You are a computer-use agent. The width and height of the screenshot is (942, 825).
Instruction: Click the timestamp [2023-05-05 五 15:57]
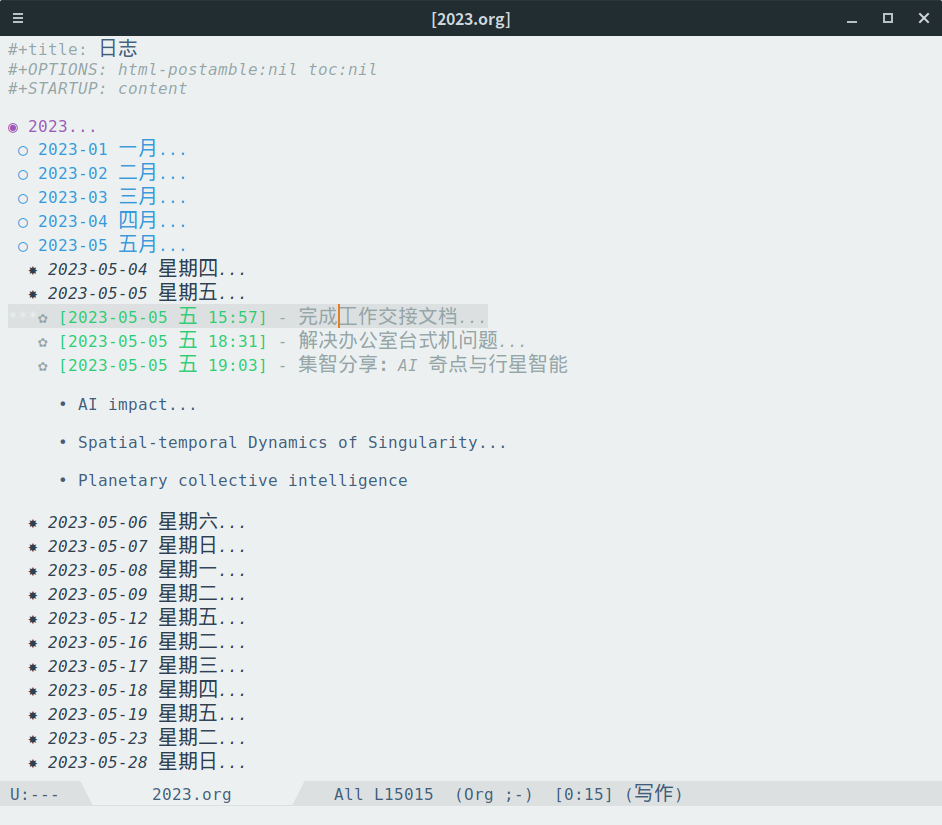coord(162,317)
